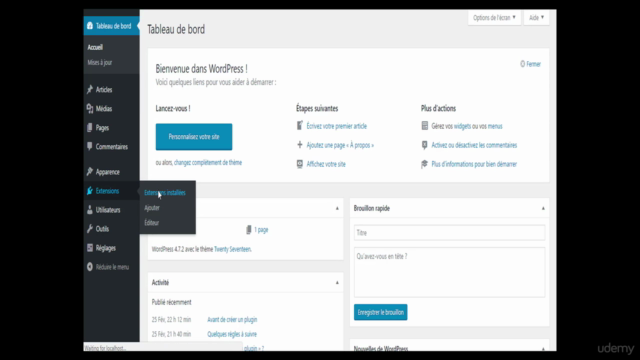The width and height of the screenshot is (640, 360).
Task: Open Affichez votre site link
Action: pos(326,164)
